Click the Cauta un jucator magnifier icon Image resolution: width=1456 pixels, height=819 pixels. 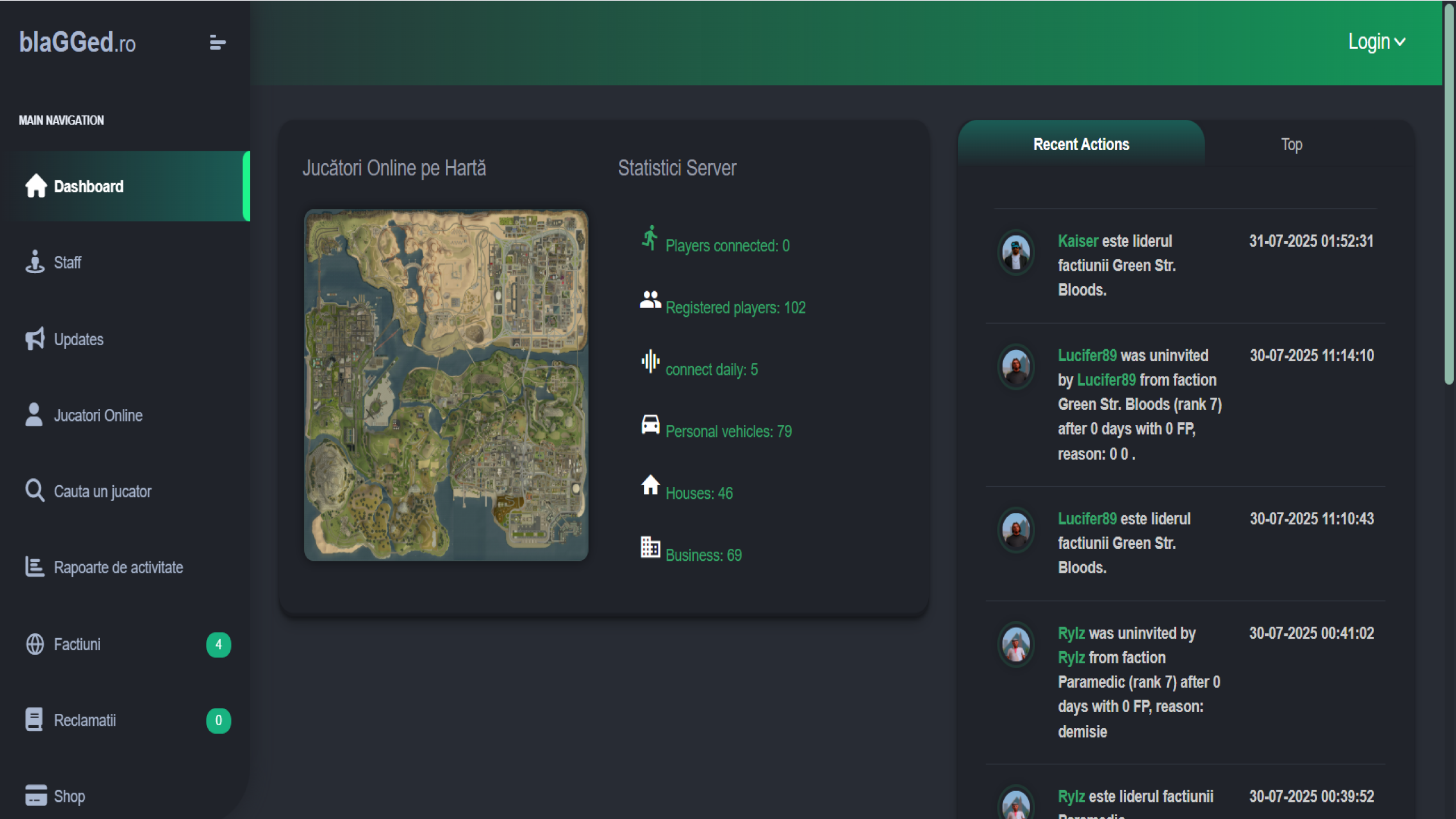coord(35,491)
